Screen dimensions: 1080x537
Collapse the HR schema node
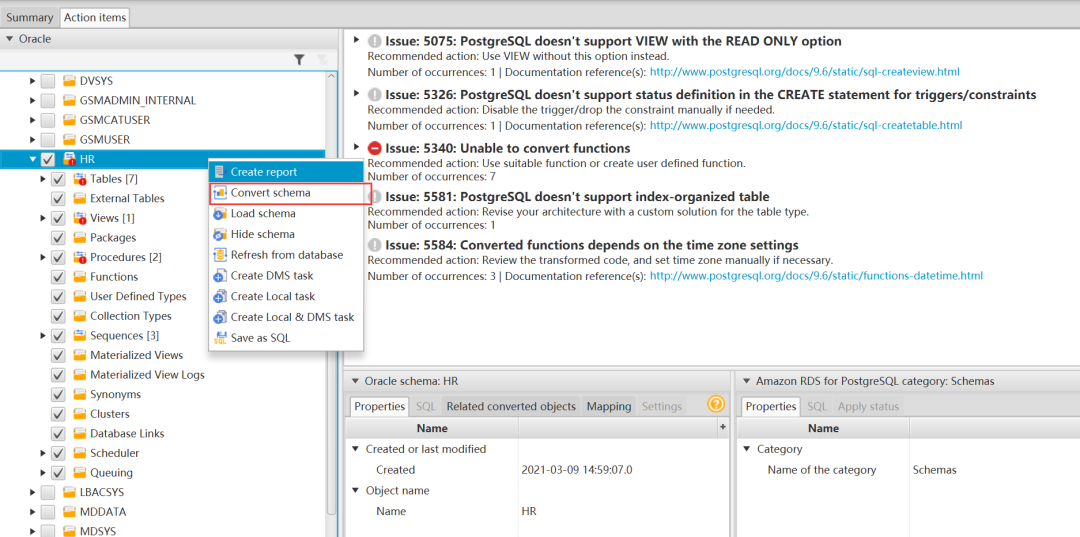tap(32, 159)
